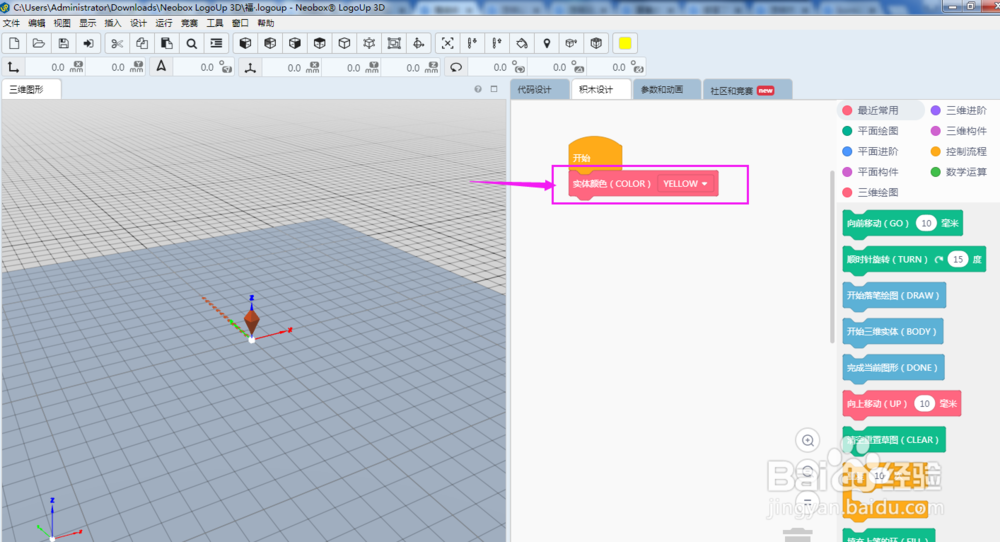Click the import arrow toolbar icon
The width and height of the screenshot is (1000, 542).
point(89,43)
